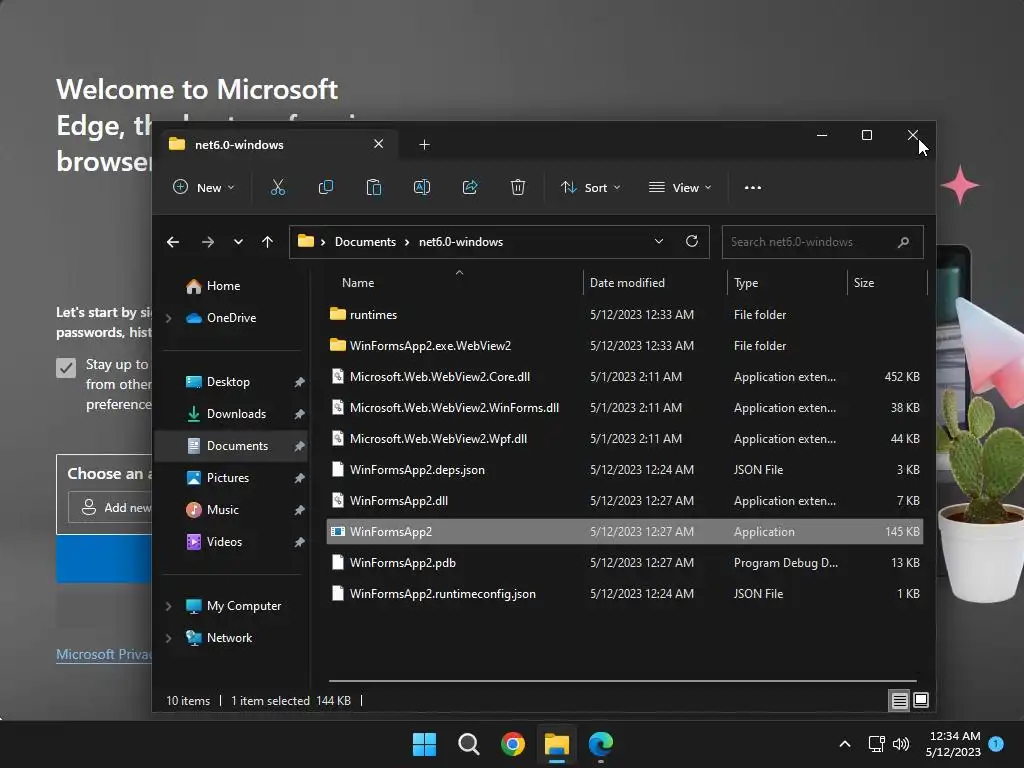This screenshot has width=1024, height=768.
Task: Open the View dropdown
Action: click(x=680, y=187)
